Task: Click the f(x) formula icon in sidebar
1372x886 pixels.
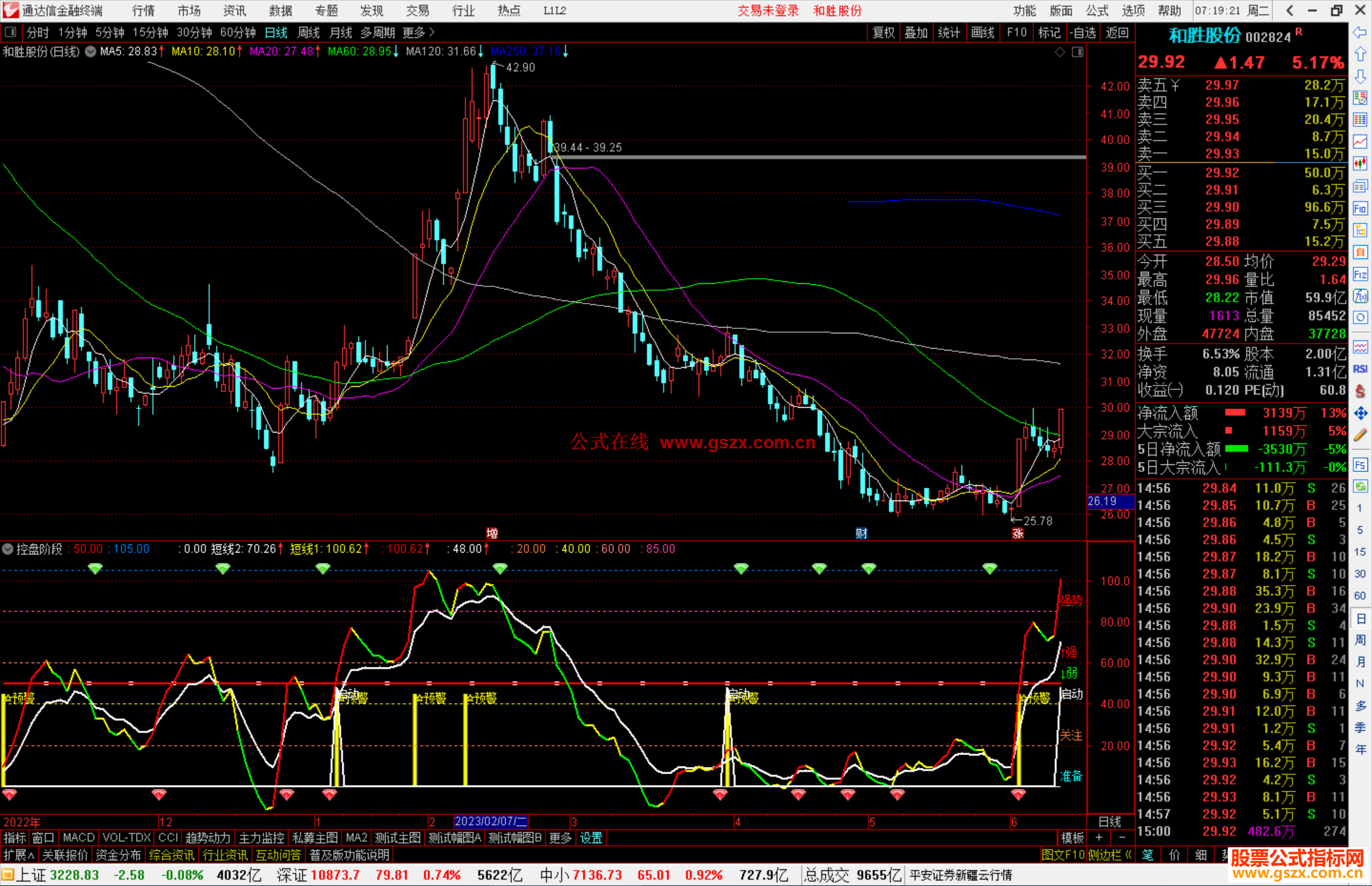Action: pyautogui.click(x=1360, y=296)
